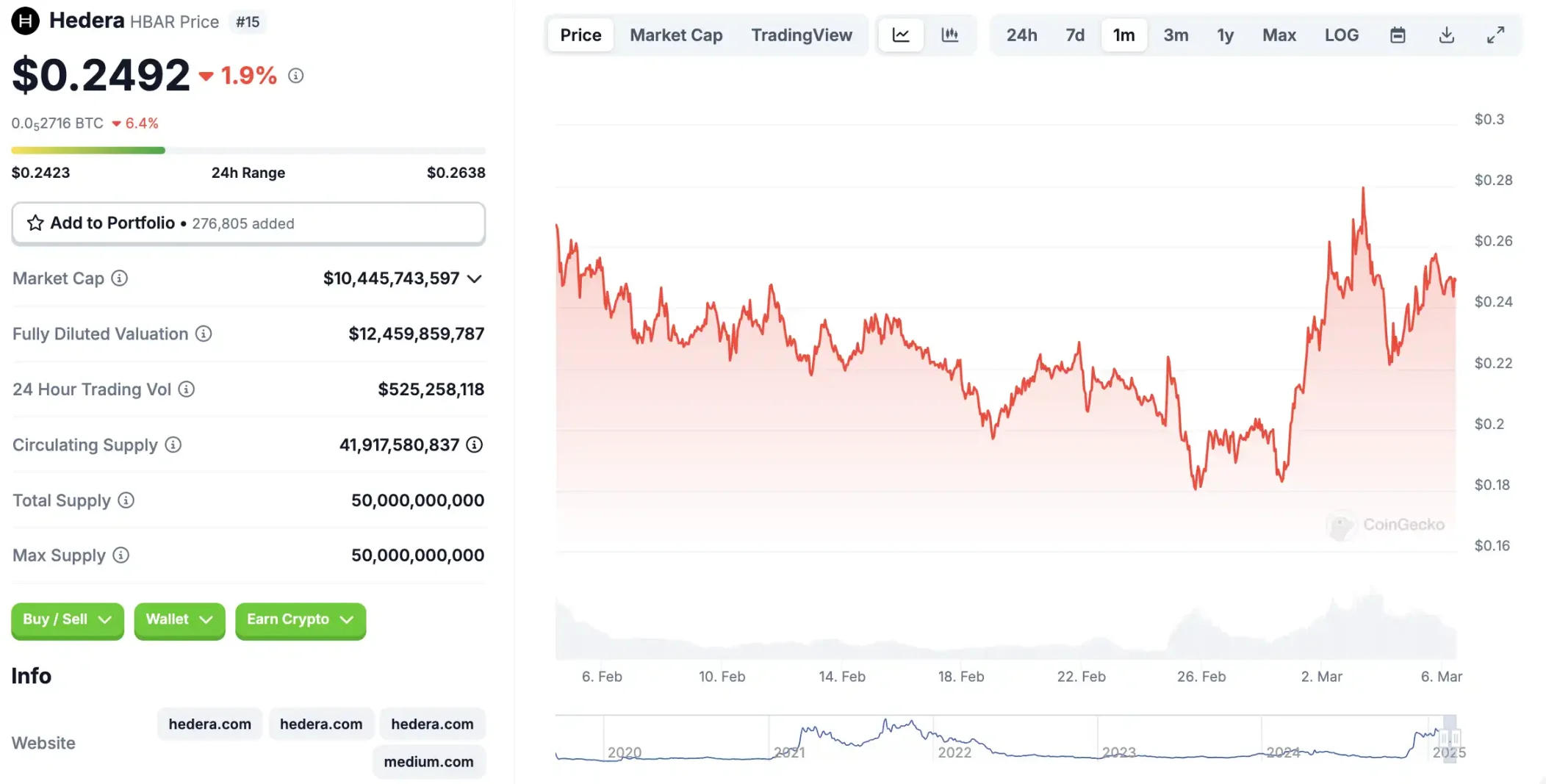The height and width of the screenshot is (784, 1546).
Task: Expand Market Cap details chevron
Action: click(475, 278)
